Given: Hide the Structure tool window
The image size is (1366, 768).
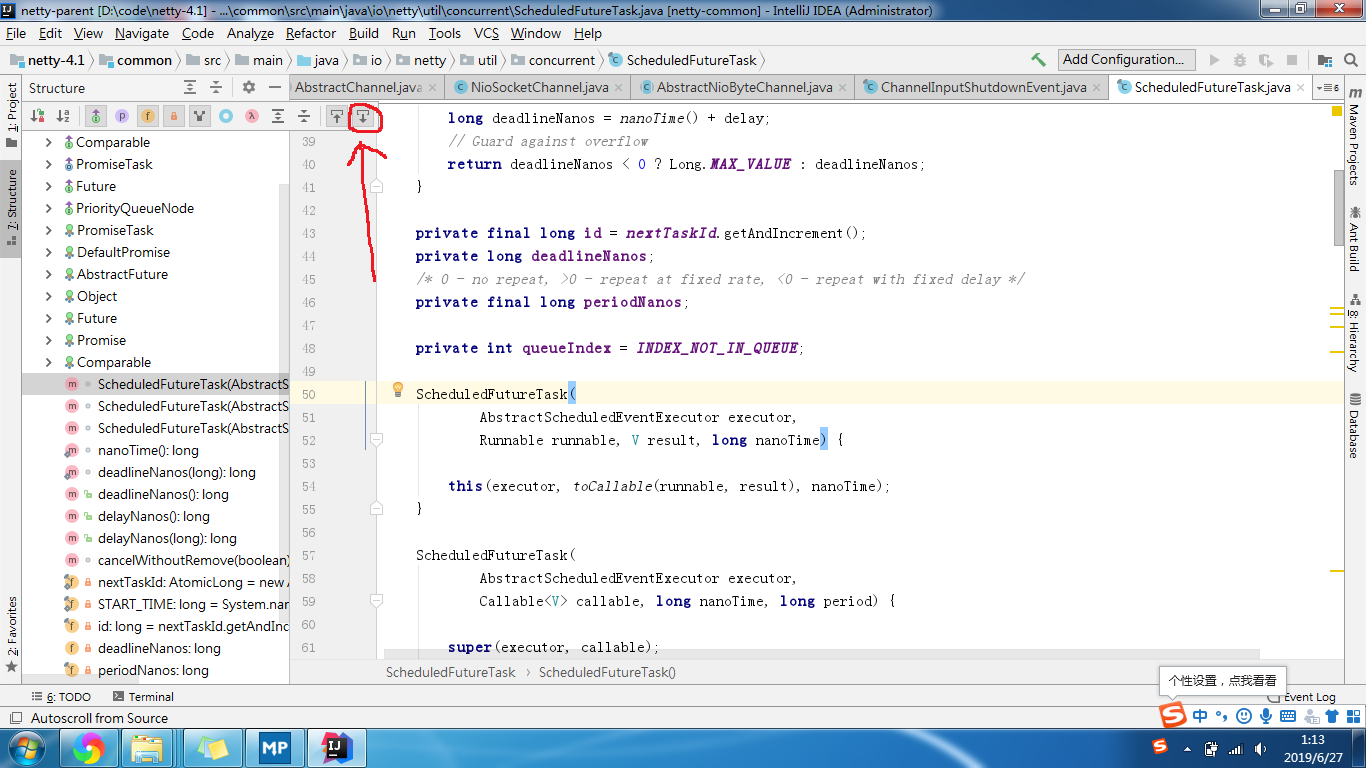Looking at the screenshot, I should pos(274,88).
